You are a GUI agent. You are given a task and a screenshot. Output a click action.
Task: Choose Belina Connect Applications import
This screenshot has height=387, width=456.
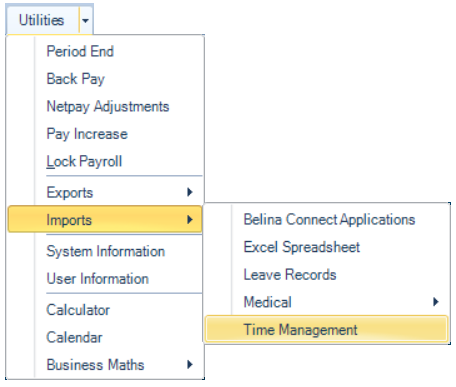[327, 220]
